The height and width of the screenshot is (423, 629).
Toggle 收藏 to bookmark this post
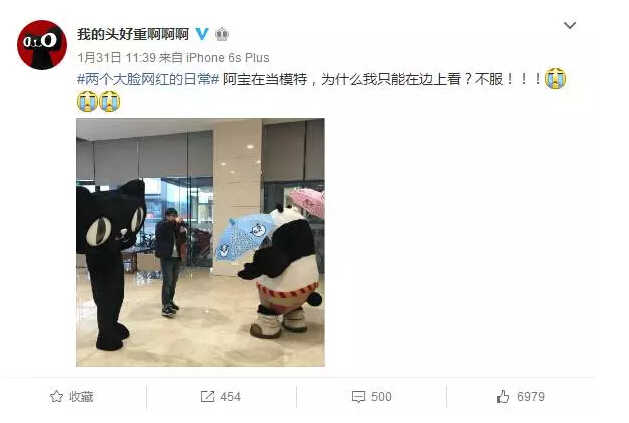tap(72, 397)
